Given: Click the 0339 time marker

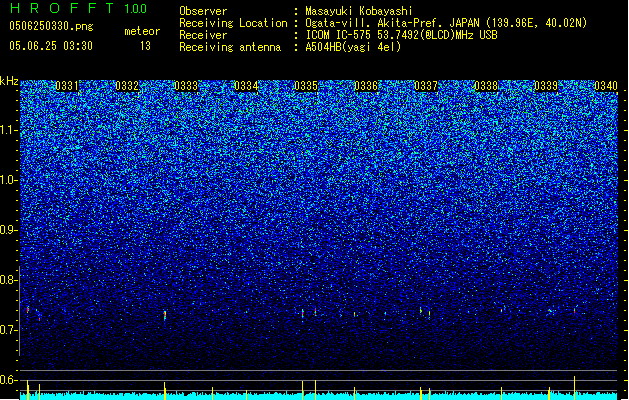Looking at the screenshot, I should point(546,86).
